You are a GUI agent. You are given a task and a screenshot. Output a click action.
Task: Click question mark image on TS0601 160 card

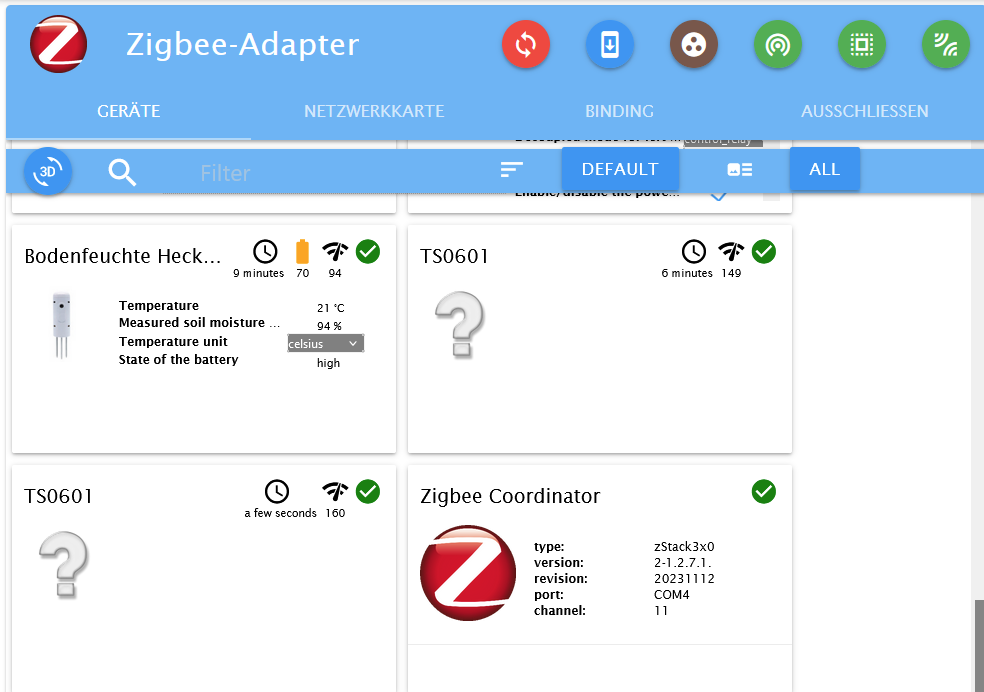pyautogui.click(x=64, y=565)
